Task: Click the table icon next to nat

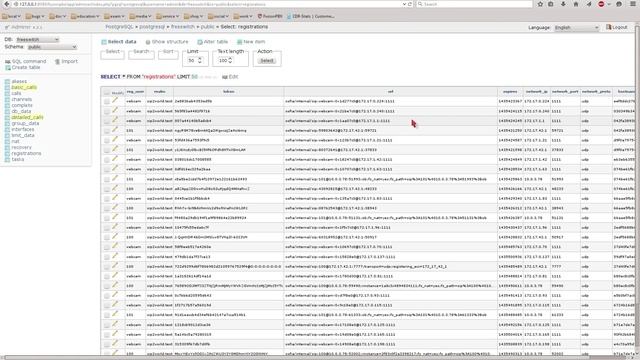Action: (x=7, y=141)
